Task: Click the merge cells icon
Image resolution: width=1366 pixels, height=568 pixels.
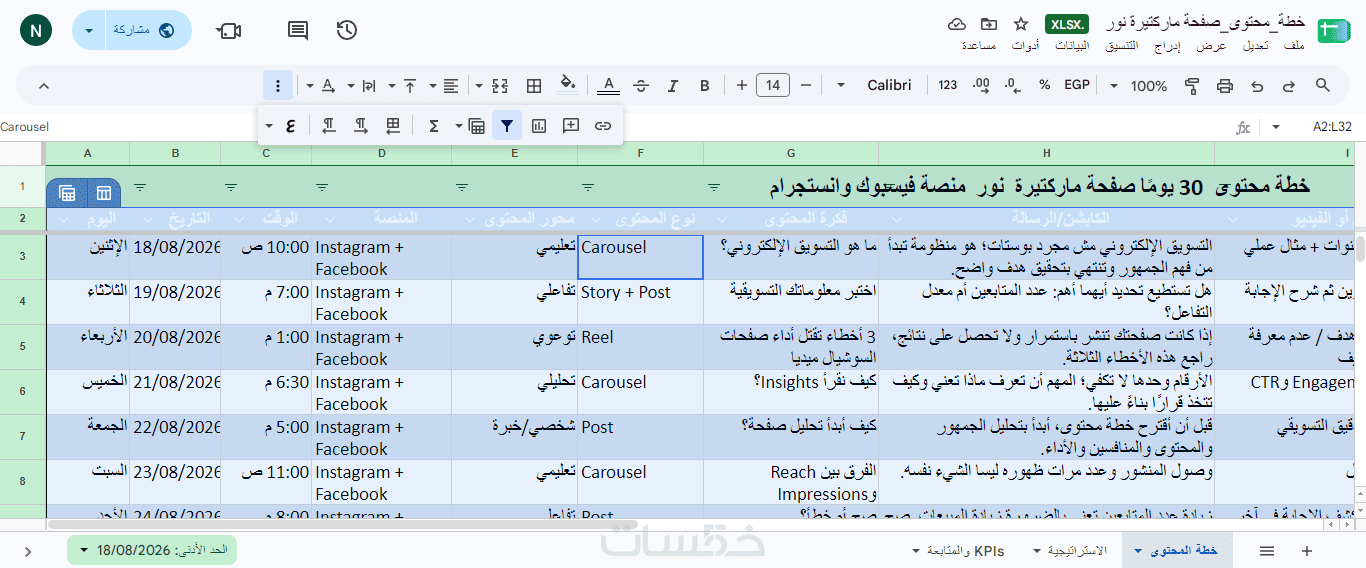Action: click(x=501, y=86)
